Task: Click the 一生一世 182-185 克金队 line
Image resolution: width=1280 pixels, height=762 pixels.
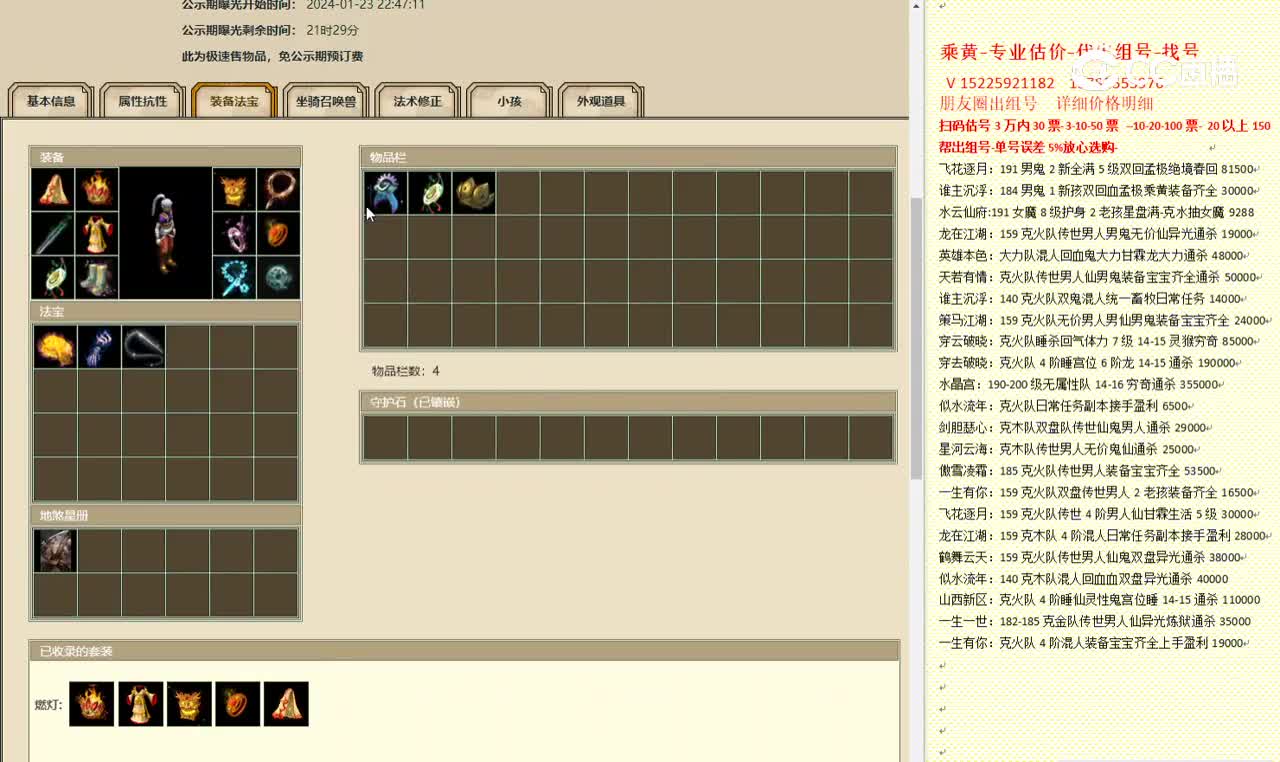Action: click(1095, 621)
